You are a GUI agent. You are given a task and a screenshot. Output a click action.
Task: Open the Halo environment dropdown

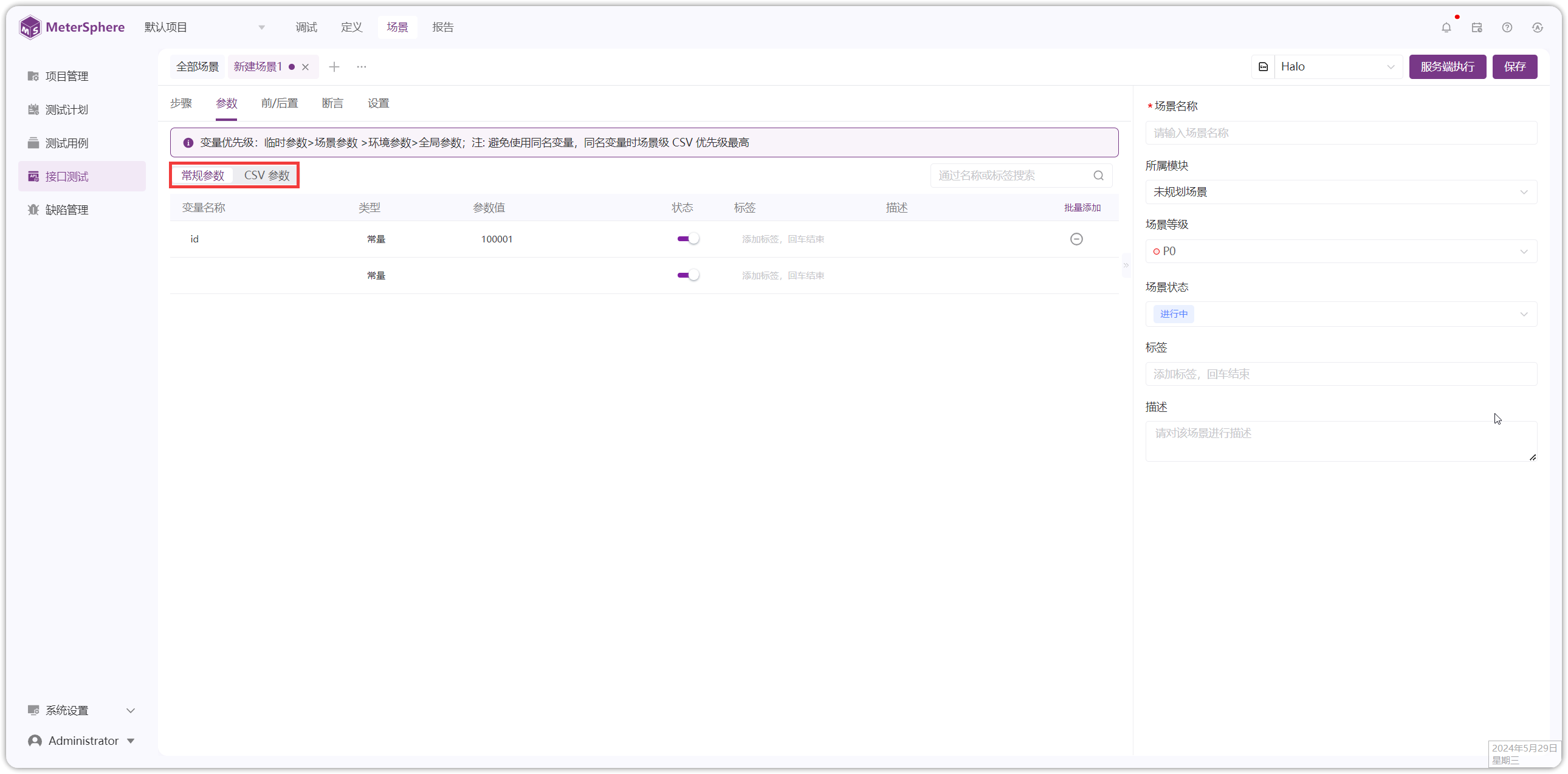(1338, 67)
